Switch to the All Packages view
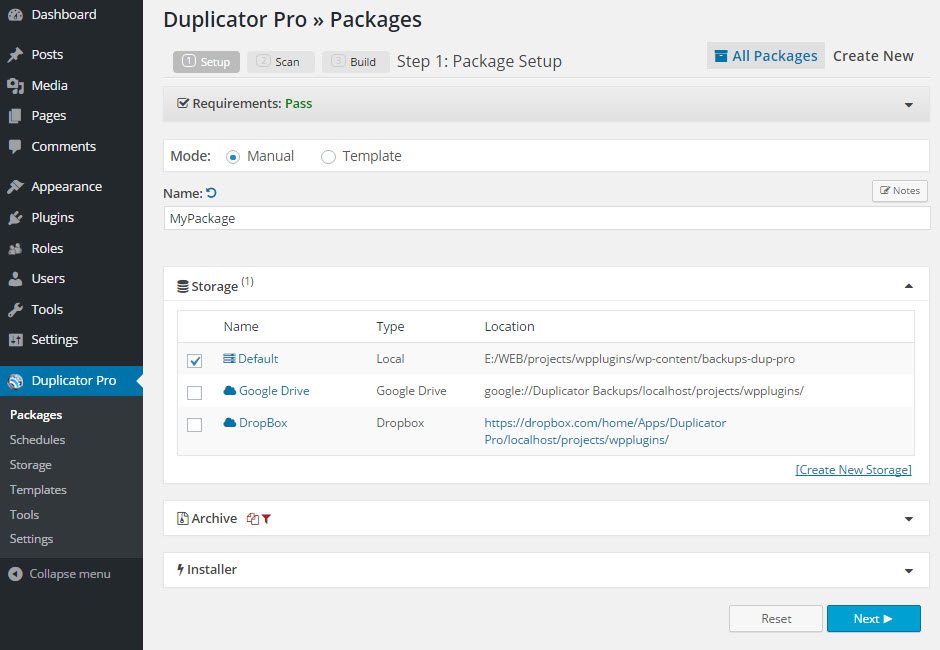This screenshot has width=940, height=650. 765,55
